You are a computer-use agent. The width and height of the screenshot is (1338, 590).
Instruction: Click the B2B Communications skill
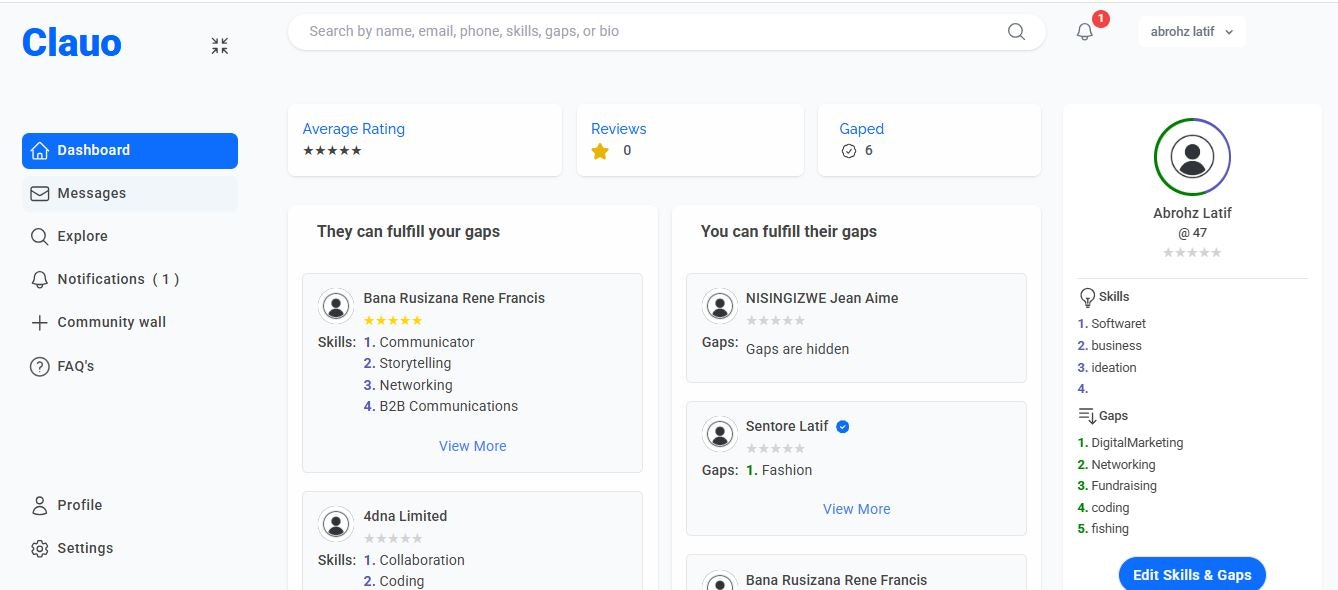click(x=449, y=407)
